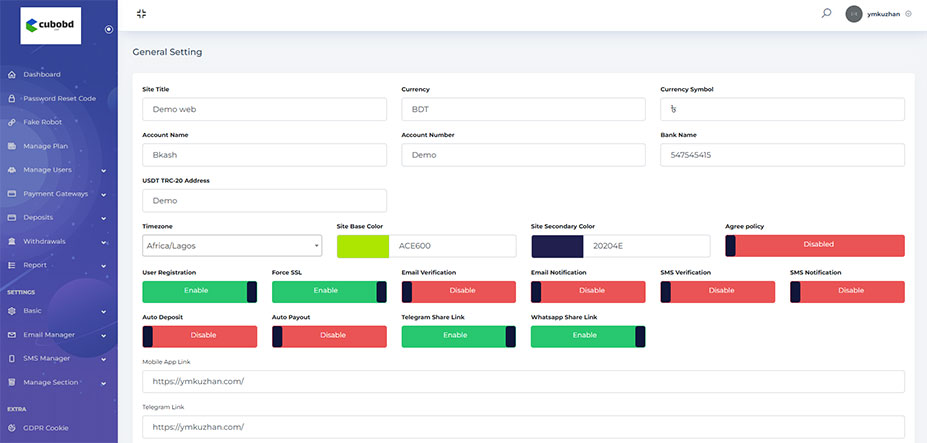Open GDPR Cookie in the sidebar
This screenshot has width=927, height=443.
pyautogui.click(x=45, y=428)
